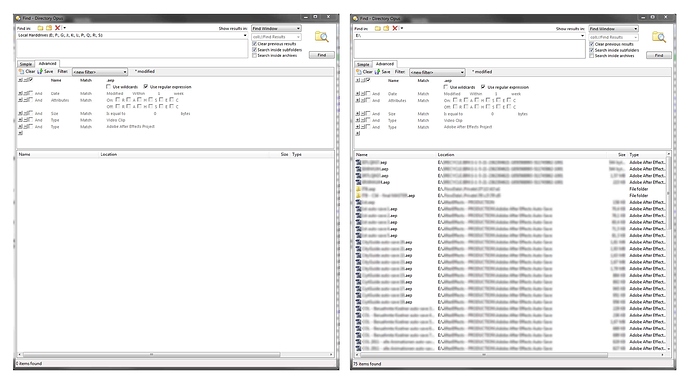Click the Save filter icon in right window

(x=382, y=72)
